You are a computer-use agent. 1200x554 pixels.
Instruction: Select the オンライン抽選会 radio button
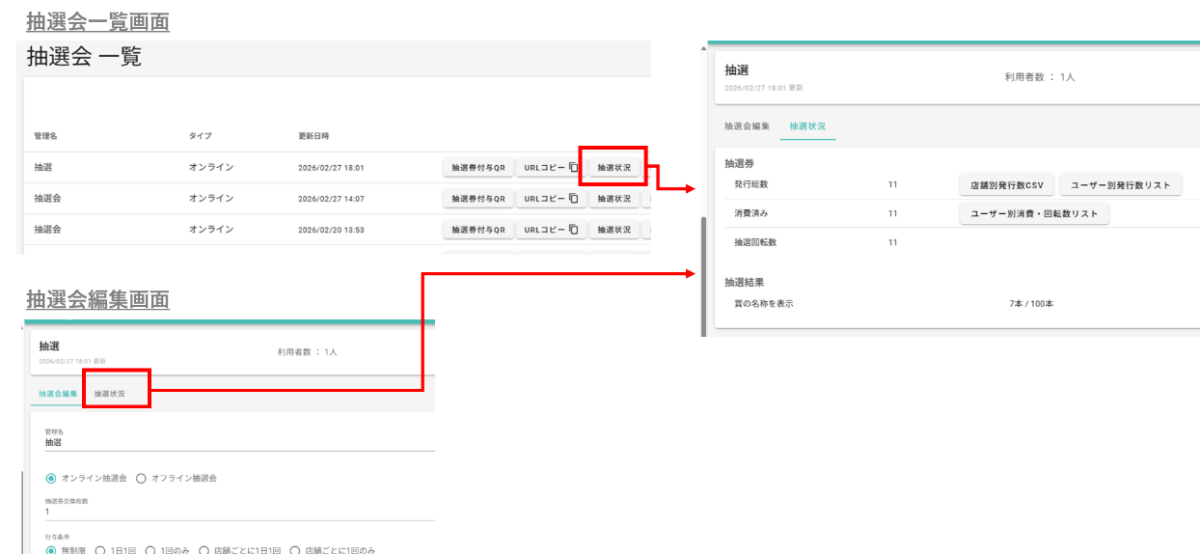pos(51,478)
